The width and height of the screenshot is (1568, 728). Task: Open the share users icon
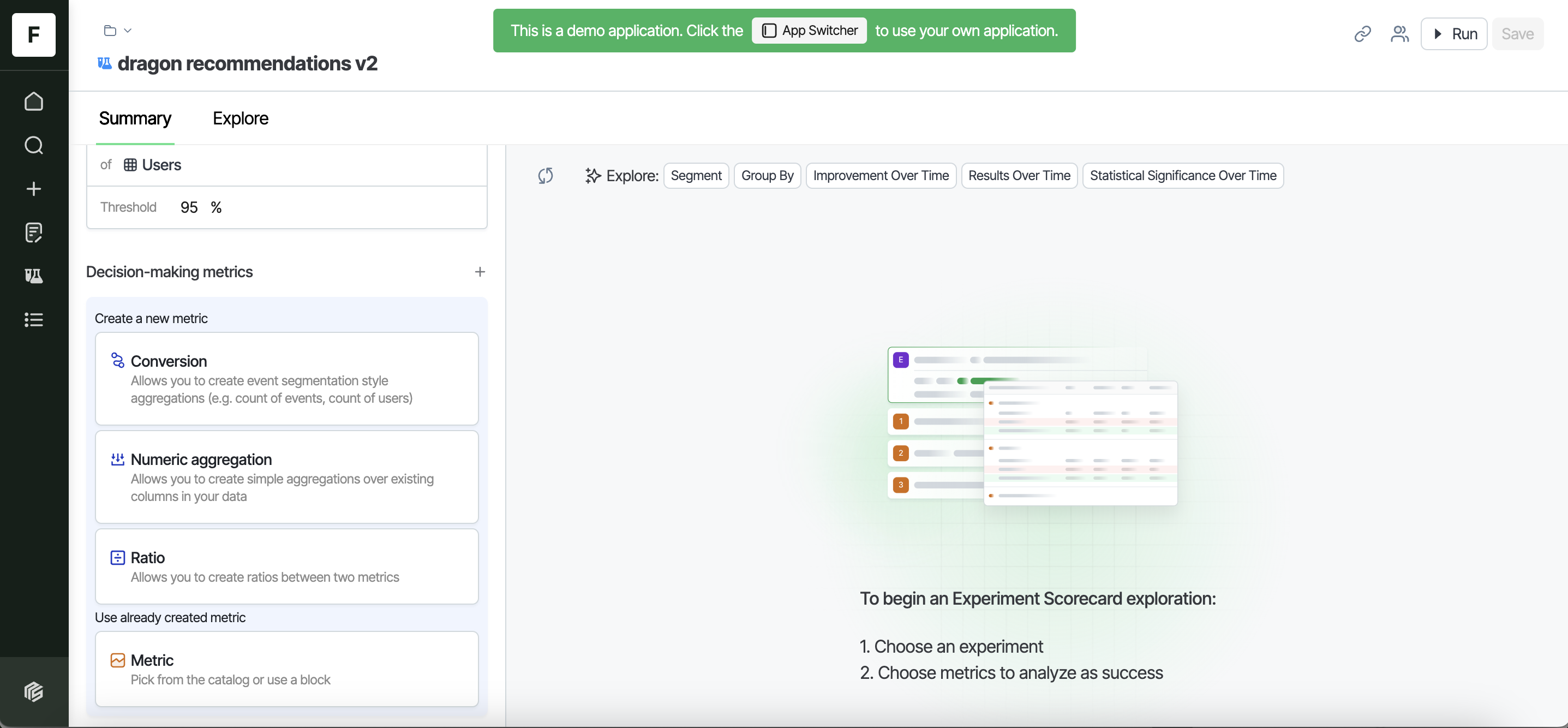(1399, 33)
